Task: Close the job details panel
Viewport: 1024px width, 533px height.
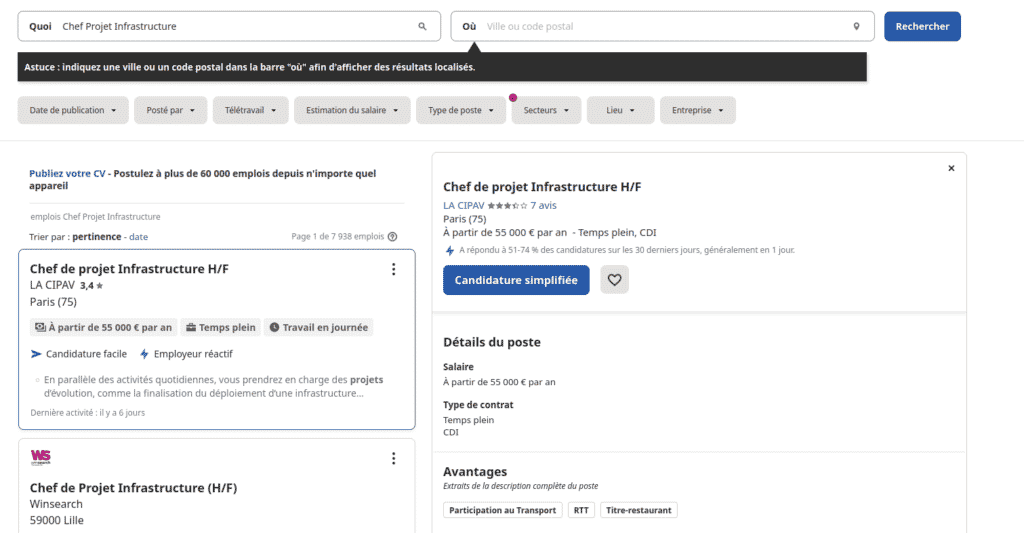Action: 952,169
